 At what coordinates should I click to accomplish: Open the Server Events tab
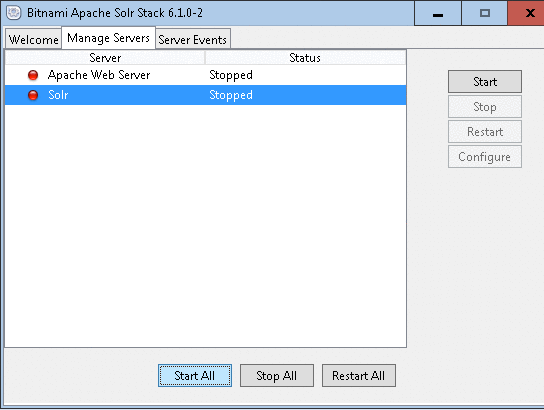(x=193, y=39)
